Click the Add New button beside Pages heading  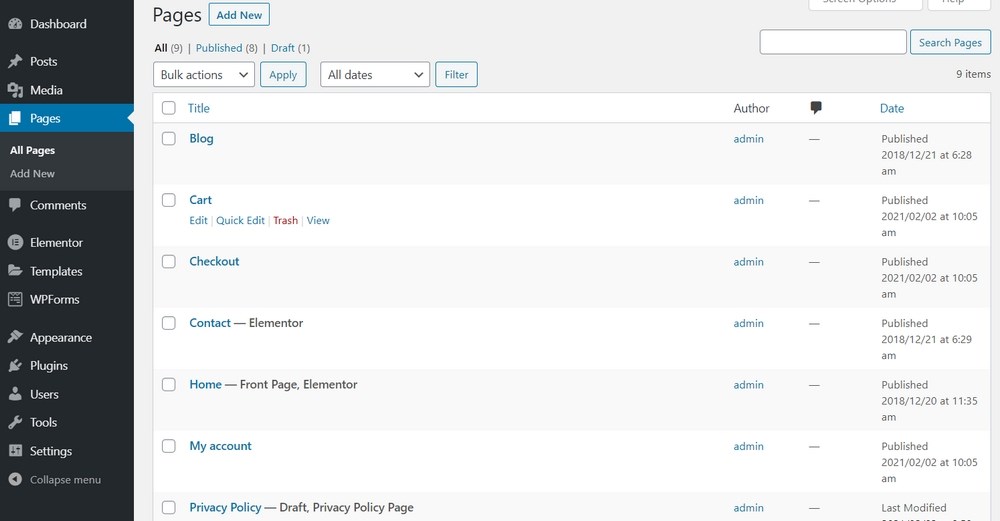pyautogui.click(x=239, y=15)
